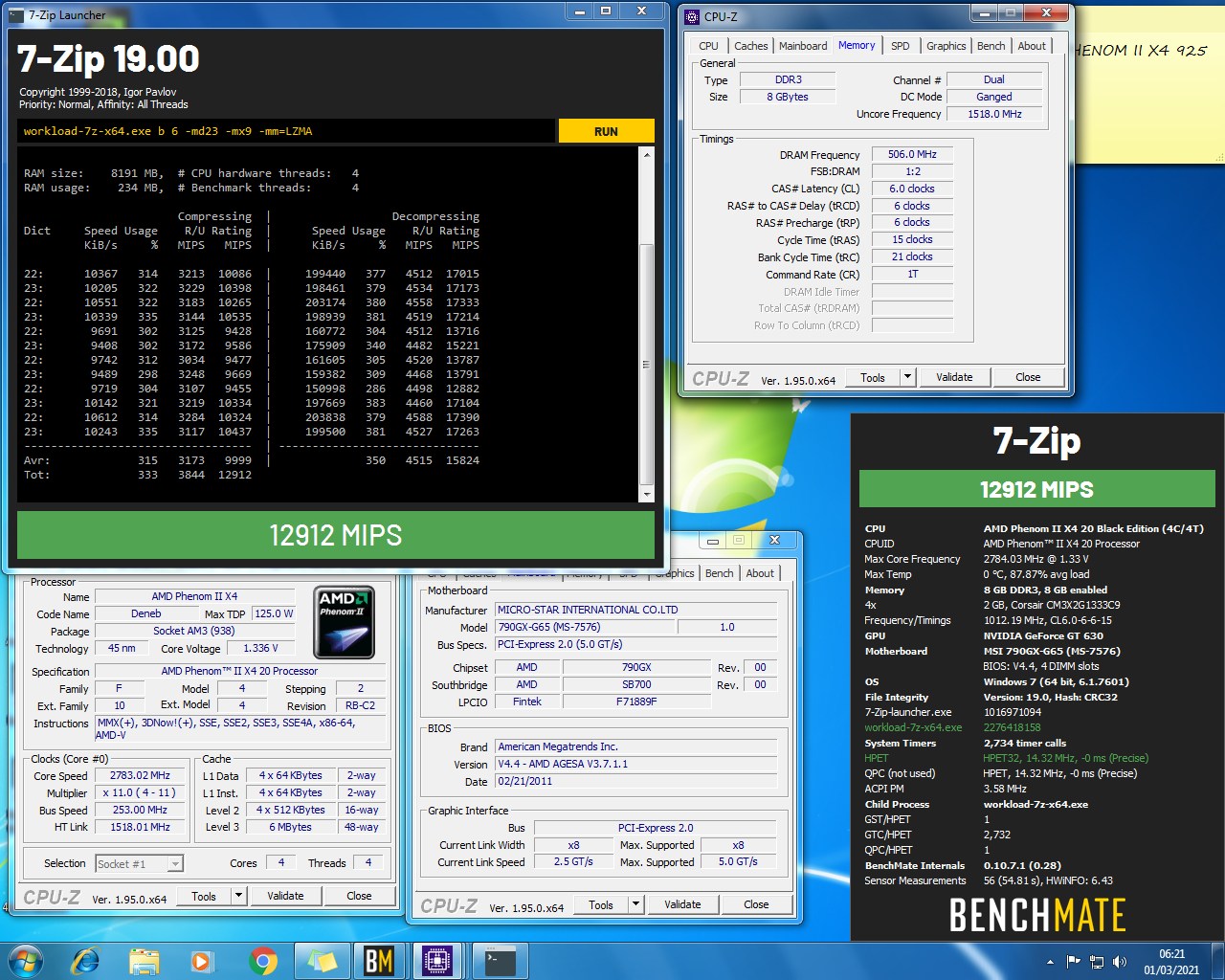Image resolution: width=1225 pixels, height=980 pixels.
Task: Click the American Megatrends Inc. BIOS Brand value
Action: pyautogui.click(x=635, y=746)
